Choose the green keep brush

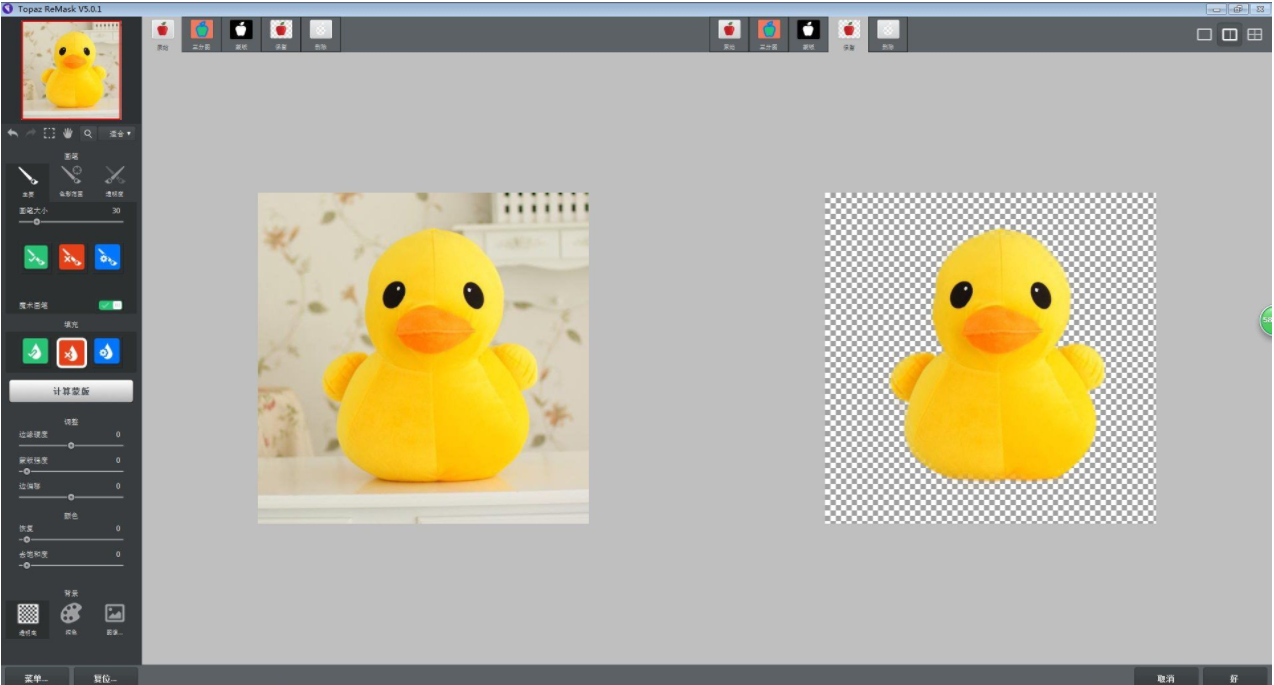point(36,257)
